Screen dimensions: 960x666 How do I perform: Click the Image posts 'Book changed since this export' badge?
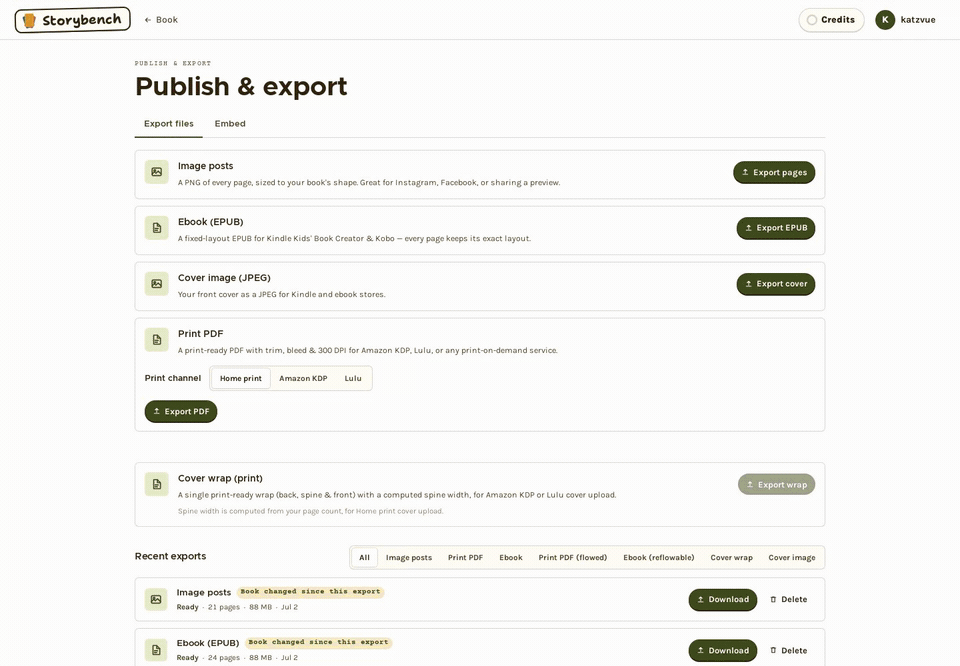click(x=310, y=592)
